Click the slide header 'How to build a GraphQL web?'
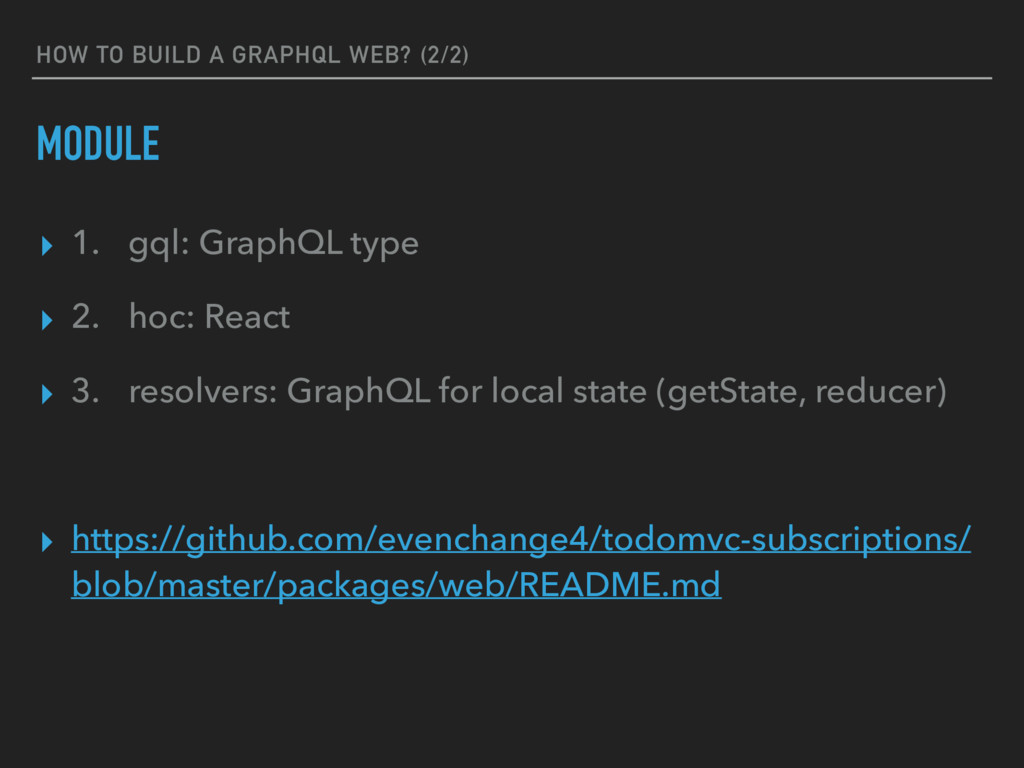Screen dimensions: 1024x768 click(223, 55)
